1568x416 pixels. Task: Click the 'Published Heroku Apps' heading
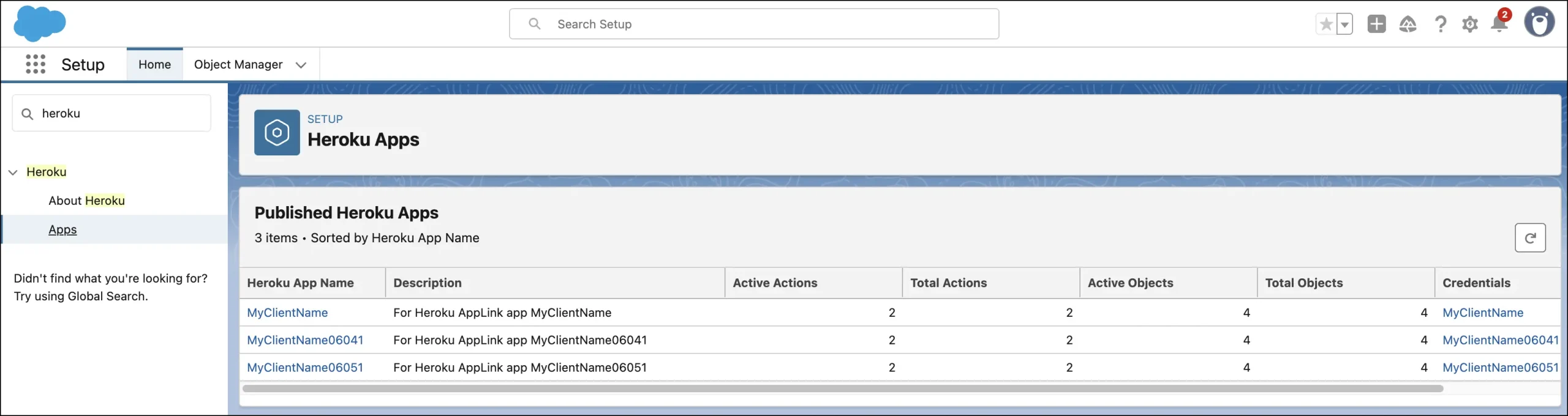click(346, 213)
